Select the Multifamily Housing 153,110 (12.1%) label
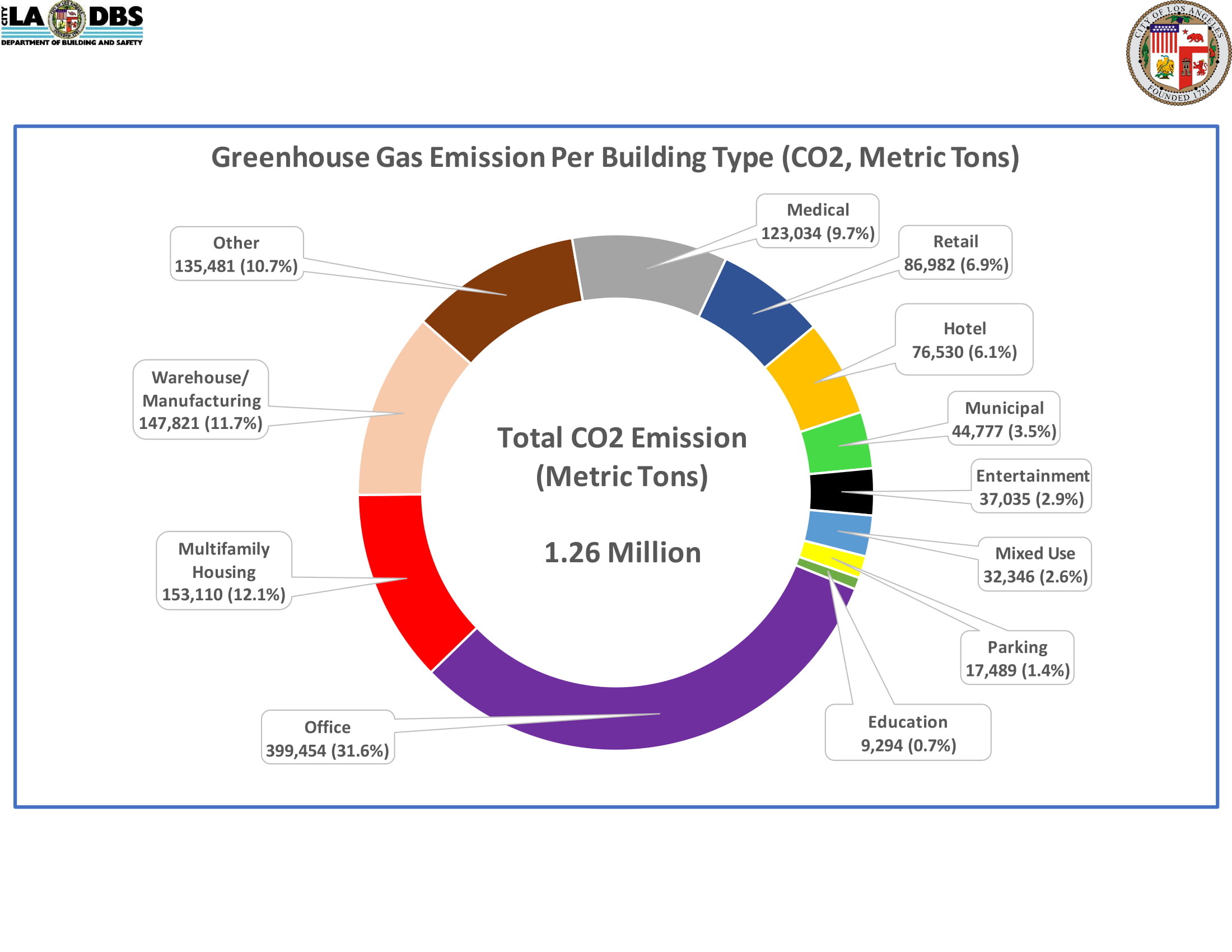 (x=224, y=570)
